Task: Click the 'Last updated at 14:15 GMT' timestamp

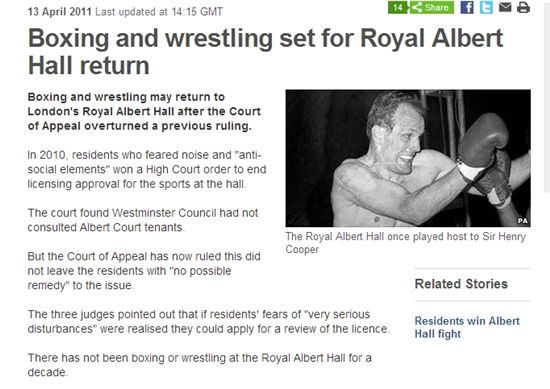Action: 159,12
